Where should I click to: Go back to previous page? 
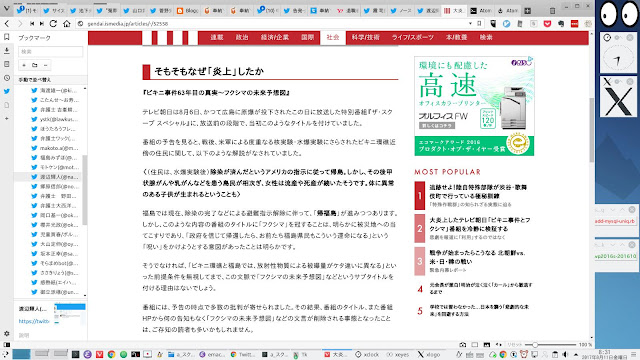point(7,24)
